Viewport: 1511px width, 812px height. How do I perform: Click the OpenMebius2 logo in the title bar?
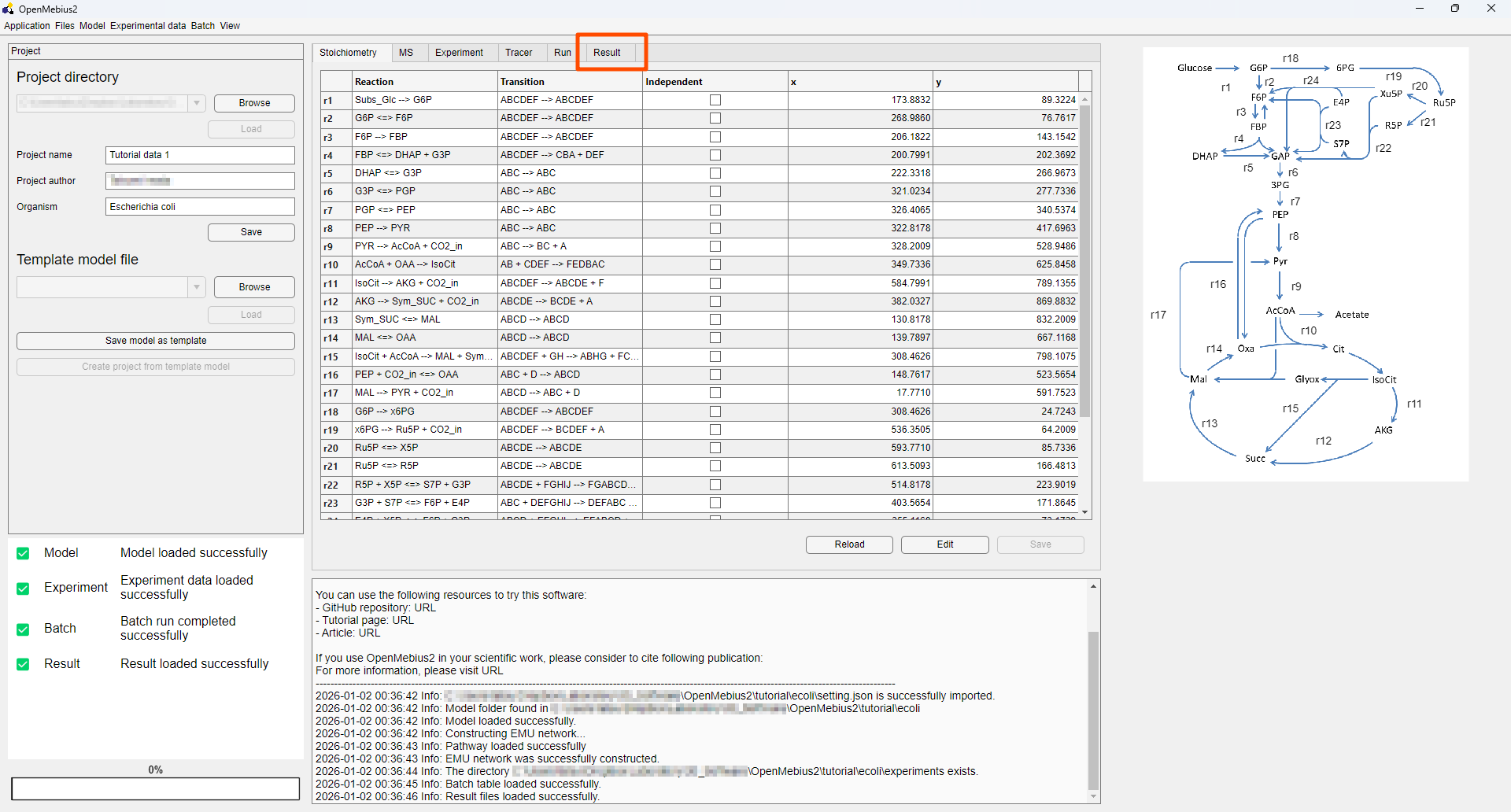[x=9, y=9]
